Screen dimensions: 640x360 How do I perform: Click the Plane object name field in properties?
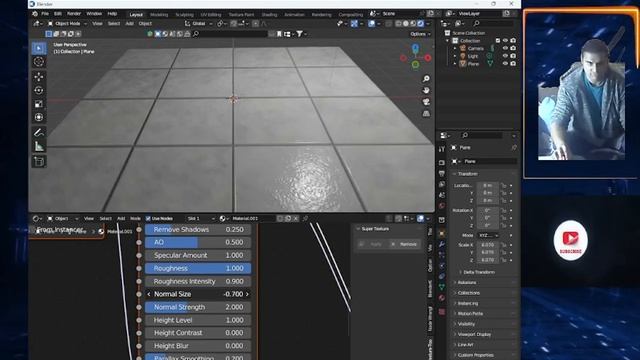pyautogui.click(x=490, y=162)
